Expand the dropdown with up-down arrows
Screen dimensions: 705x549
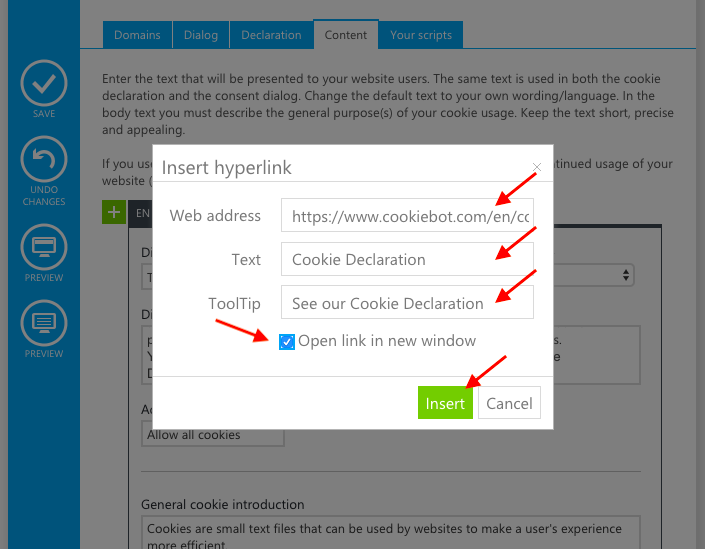[x=625, y=275]
